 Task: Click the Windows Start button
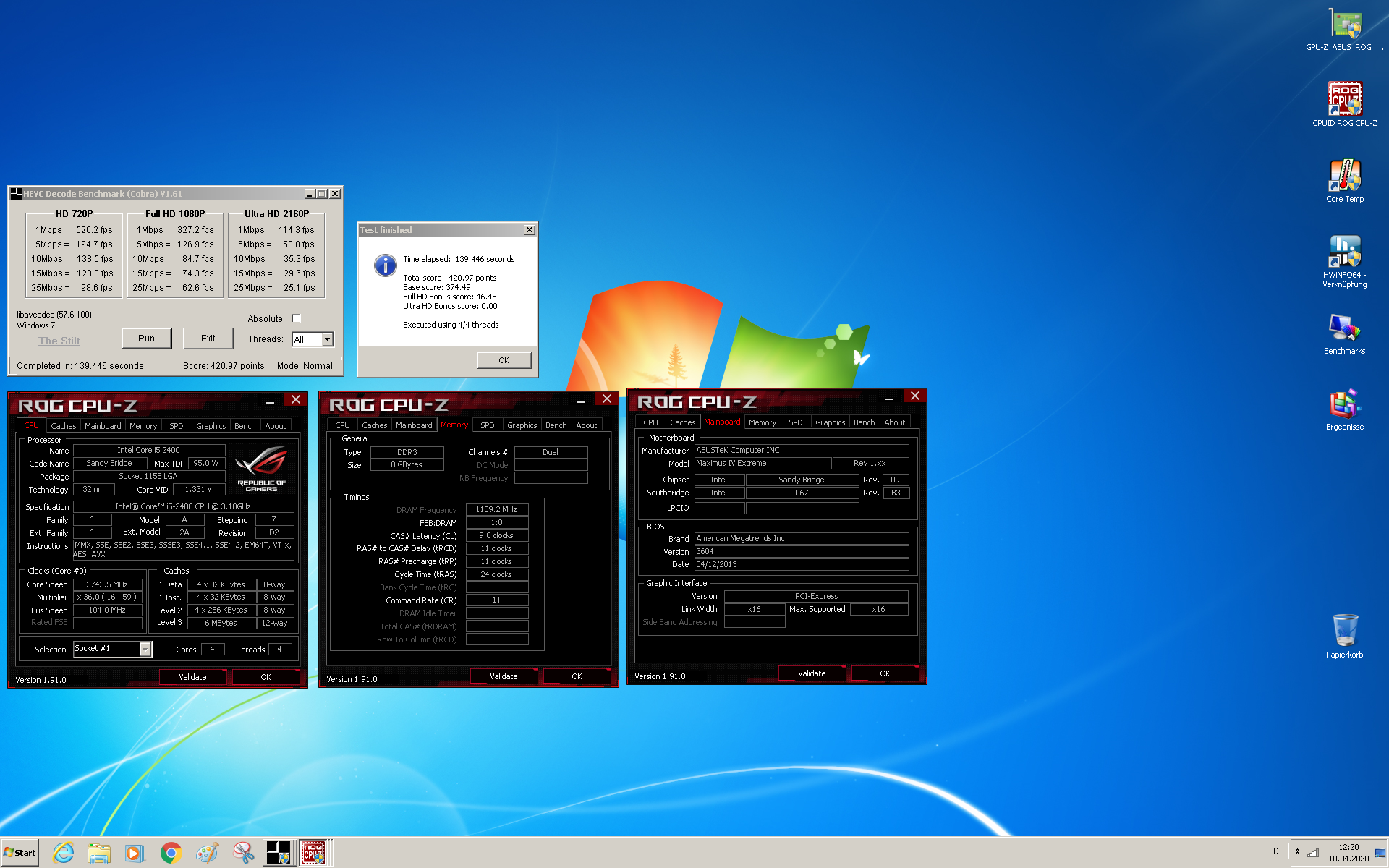tap(20, 853)
